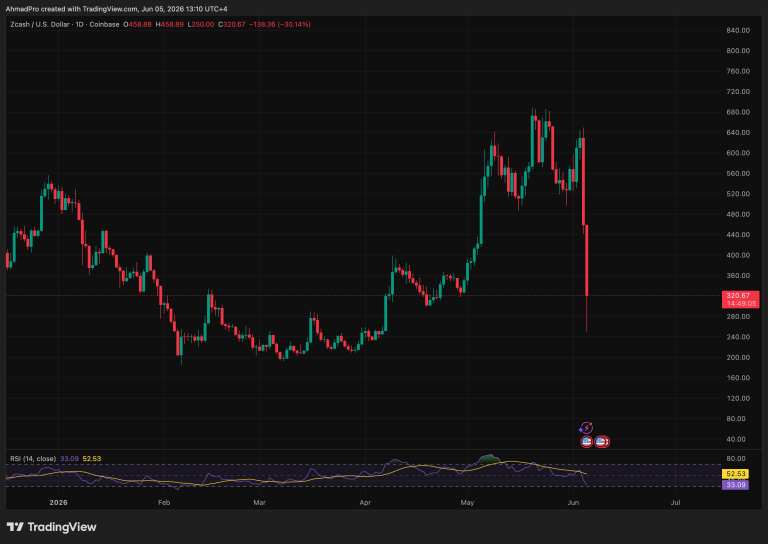Click the 760.00 price axis label

point(738,71)
